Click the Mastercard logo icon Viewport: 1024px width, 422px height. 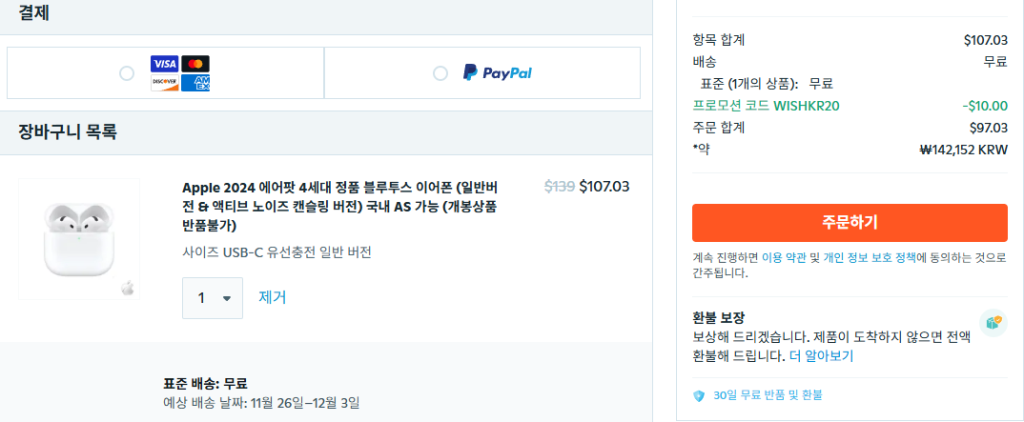(196, 64)
